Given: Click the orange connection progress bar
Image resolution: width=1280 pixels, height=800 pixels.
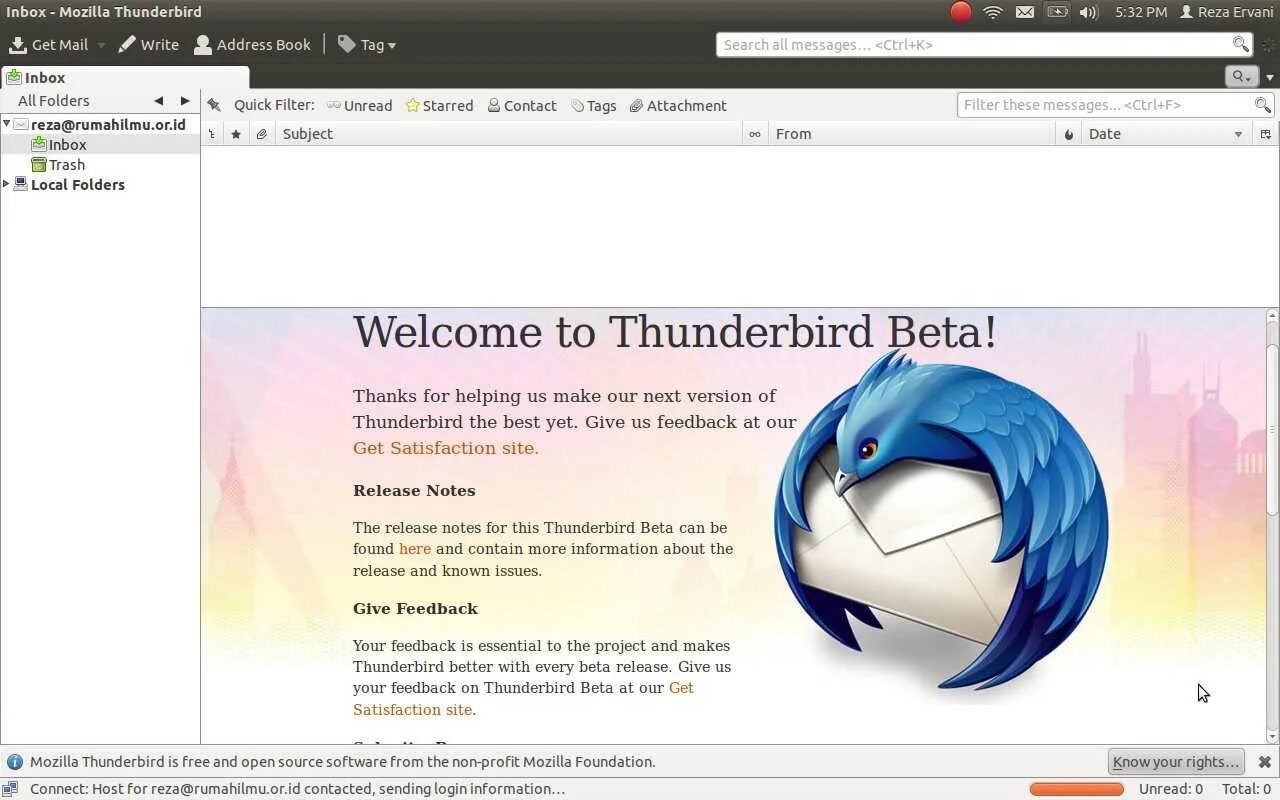Looking at the screenshot, I should [1077, 789].
